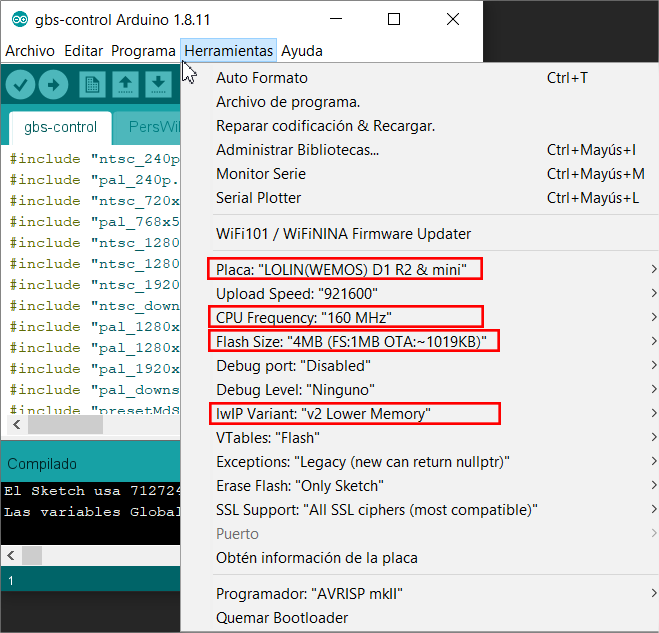Click the Verify (checkmark) toolbar icon
This screenshot has height=633, width=659.
tap(21, 85)
